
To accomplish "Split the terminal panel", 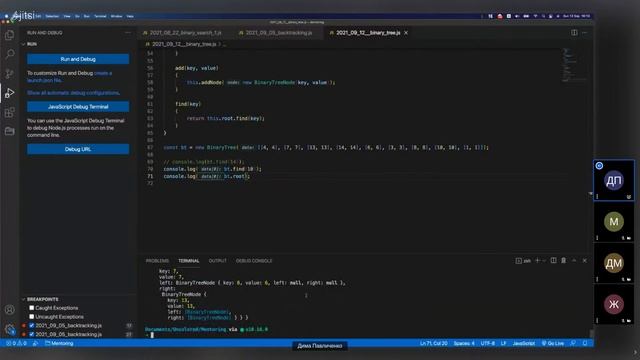I will pos(553,260).
